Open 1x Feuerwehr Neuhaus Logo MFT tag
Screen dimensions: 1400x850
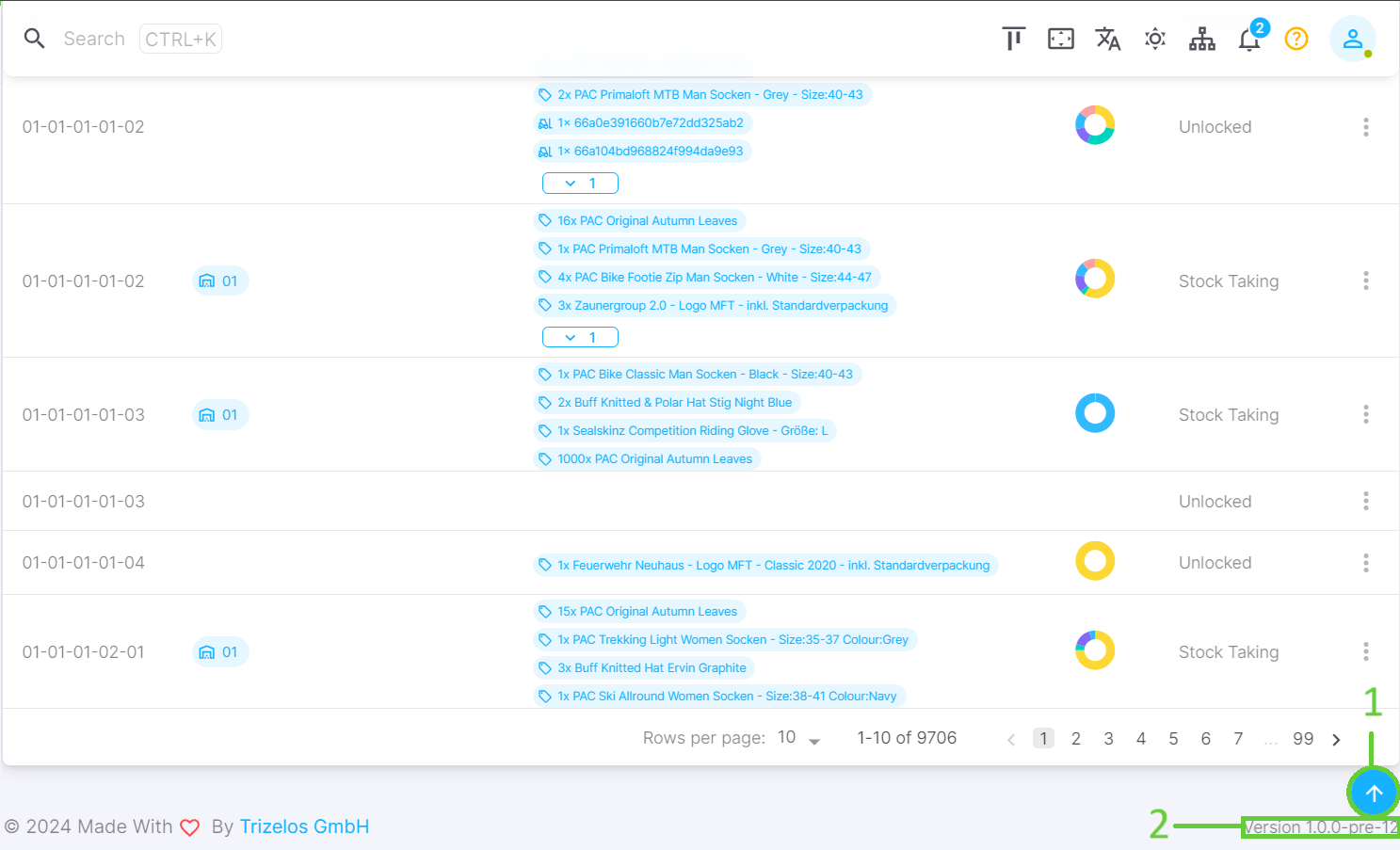pyautogui.click(x=765, y=565)
